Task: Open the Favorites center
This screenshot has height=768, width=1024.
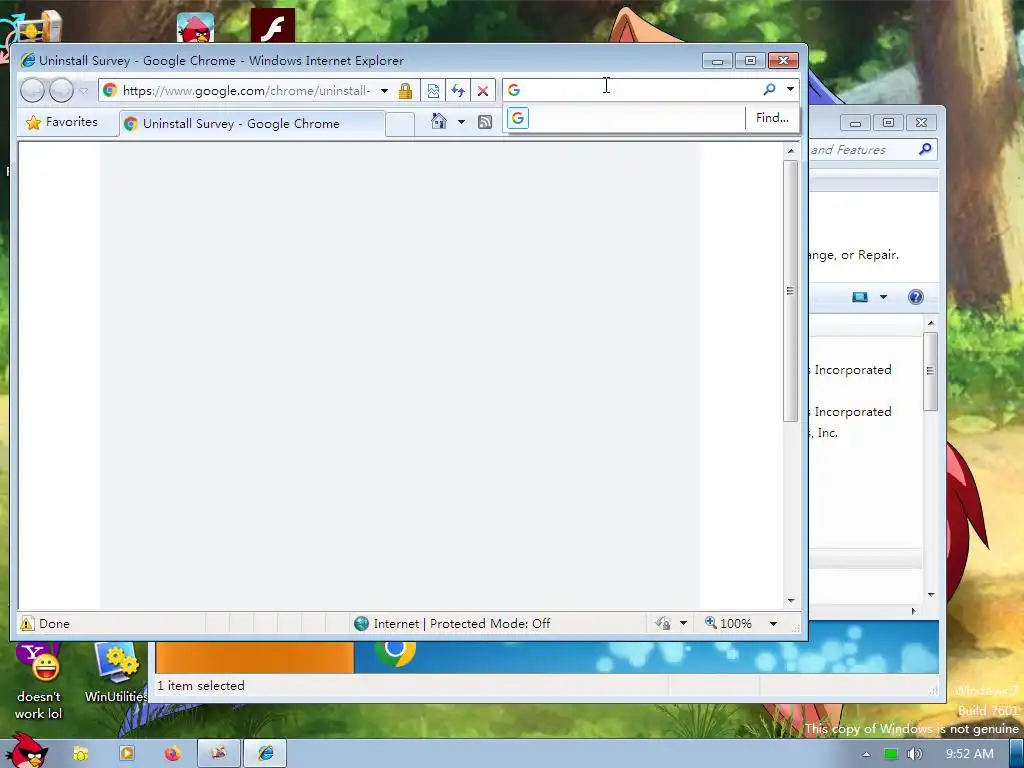Action: (x=61, y=122)
